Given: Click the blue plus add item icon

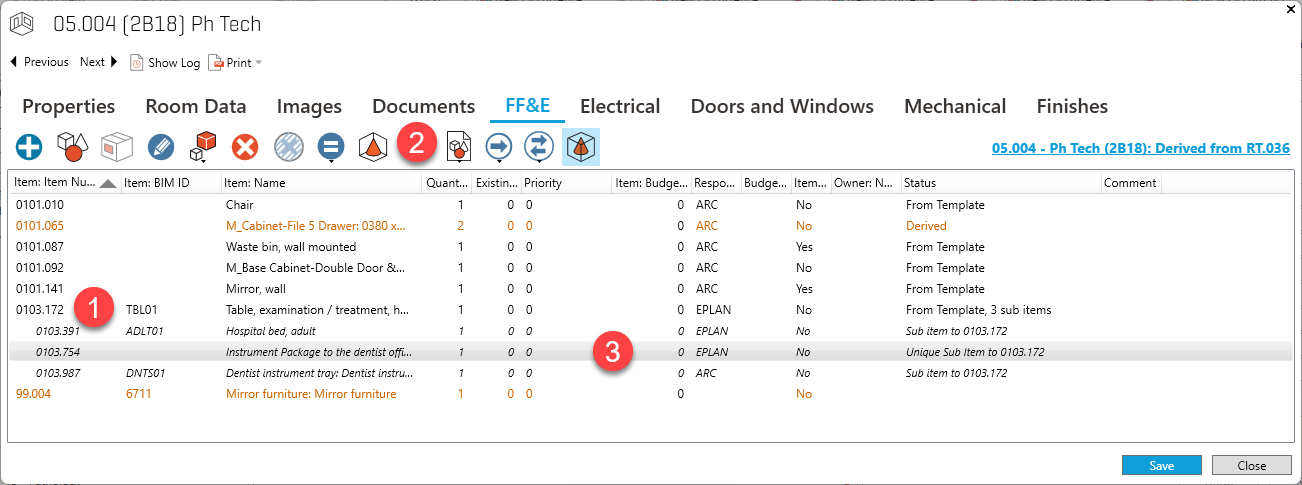Looking at the screenshot, I should point(29,148).
